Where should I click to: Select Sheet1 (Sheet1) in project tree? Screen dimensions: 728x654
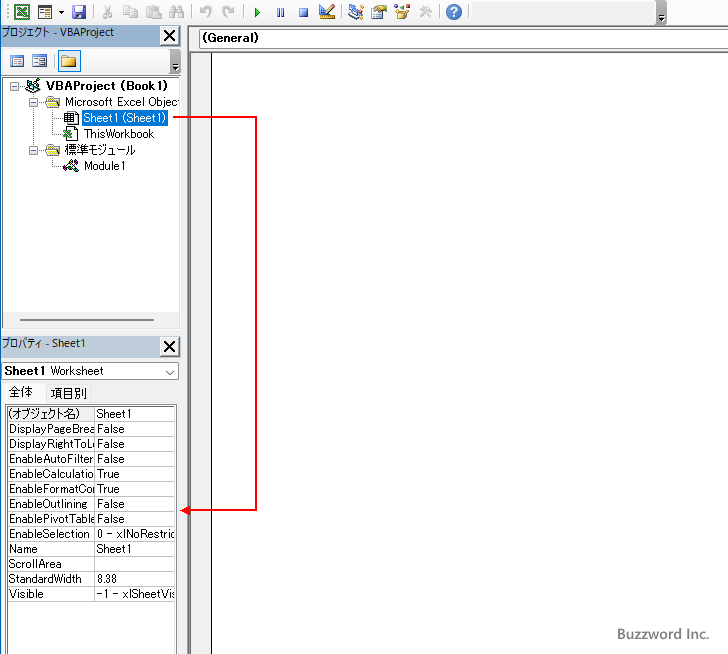[x=124, y=118]
